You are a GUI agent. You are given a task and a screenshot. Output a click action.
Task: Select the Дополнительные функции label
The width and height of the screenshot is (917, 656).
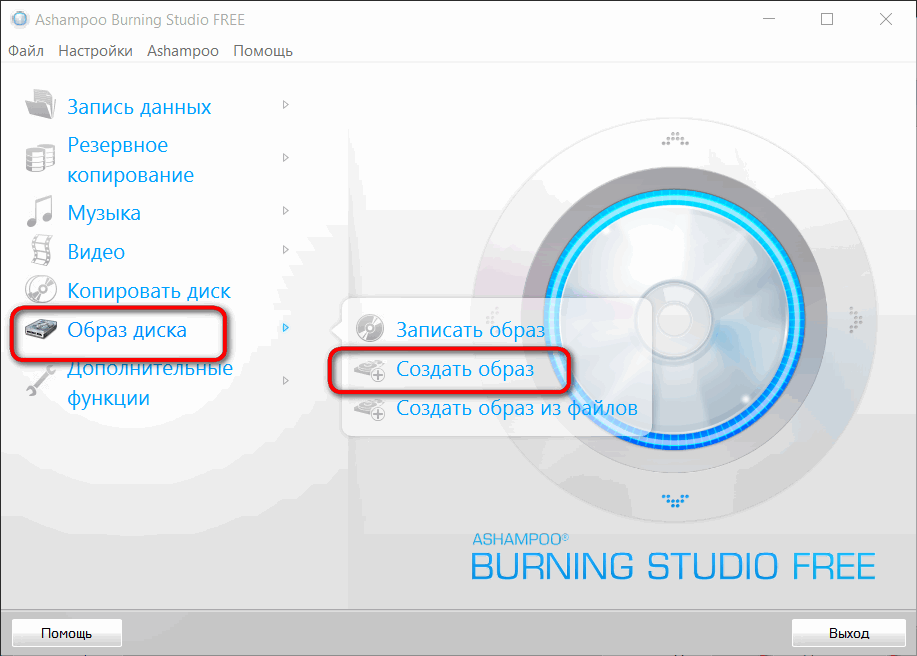click(150, 383)
